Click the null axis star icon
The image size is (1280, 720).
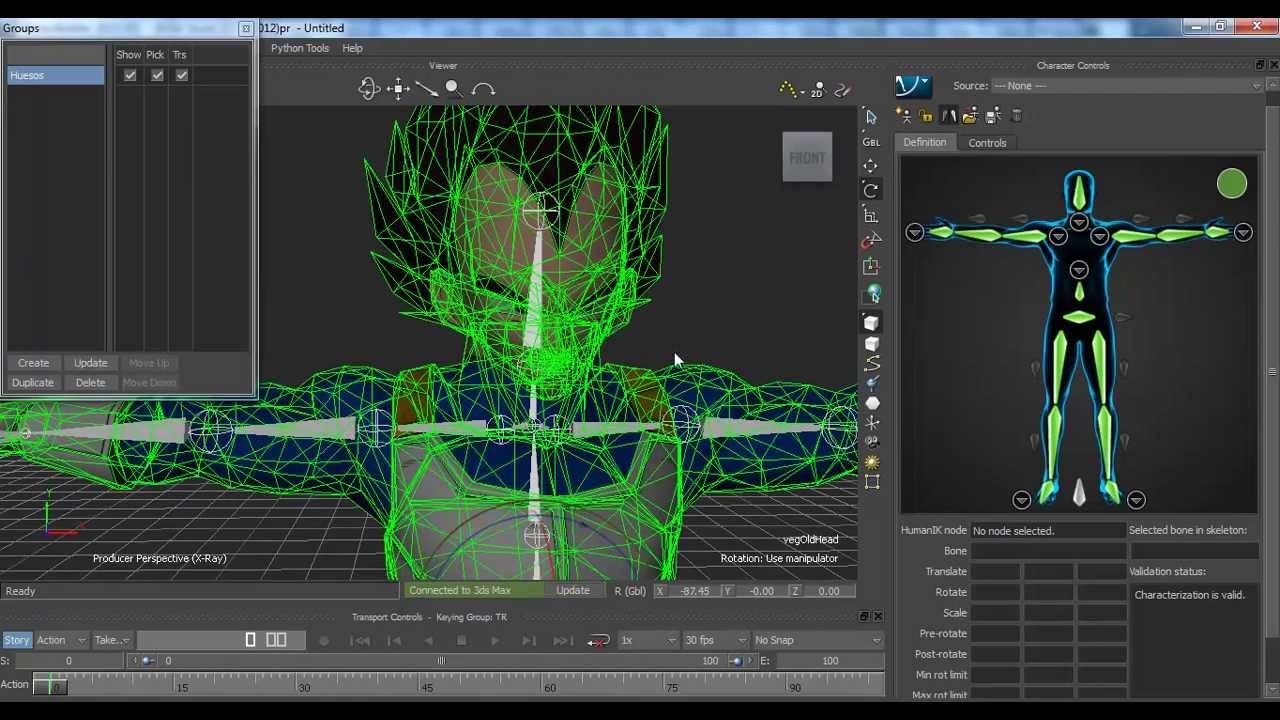[872, 423]
